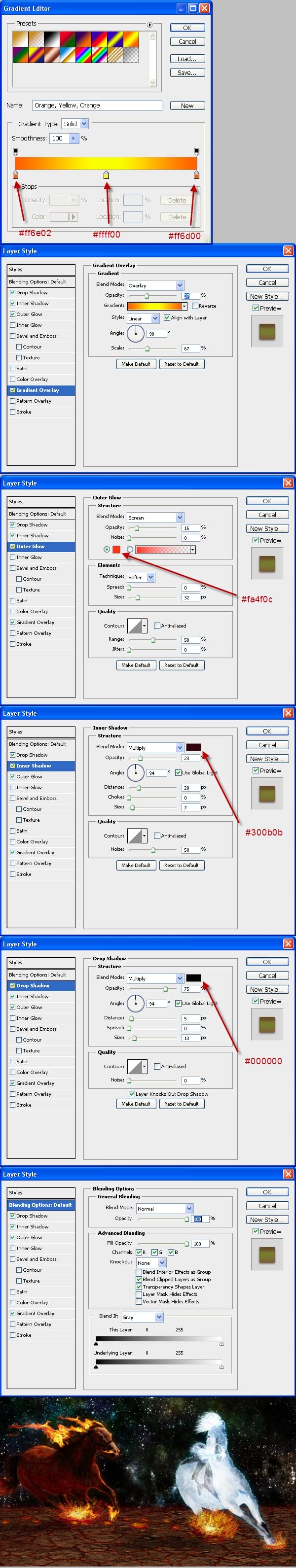The image size is (296, 1568).
Task: Toggle Anti-aliased in Outer Glow quality
Action: click(x=157, y=625)
